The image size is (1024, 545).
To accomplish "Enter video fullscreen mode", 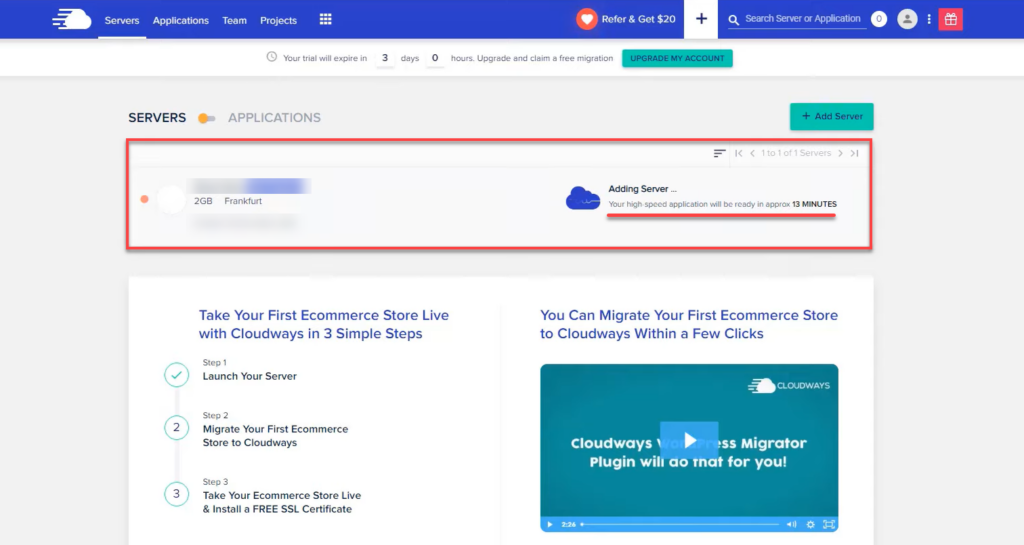I will (x=829, y=524).
